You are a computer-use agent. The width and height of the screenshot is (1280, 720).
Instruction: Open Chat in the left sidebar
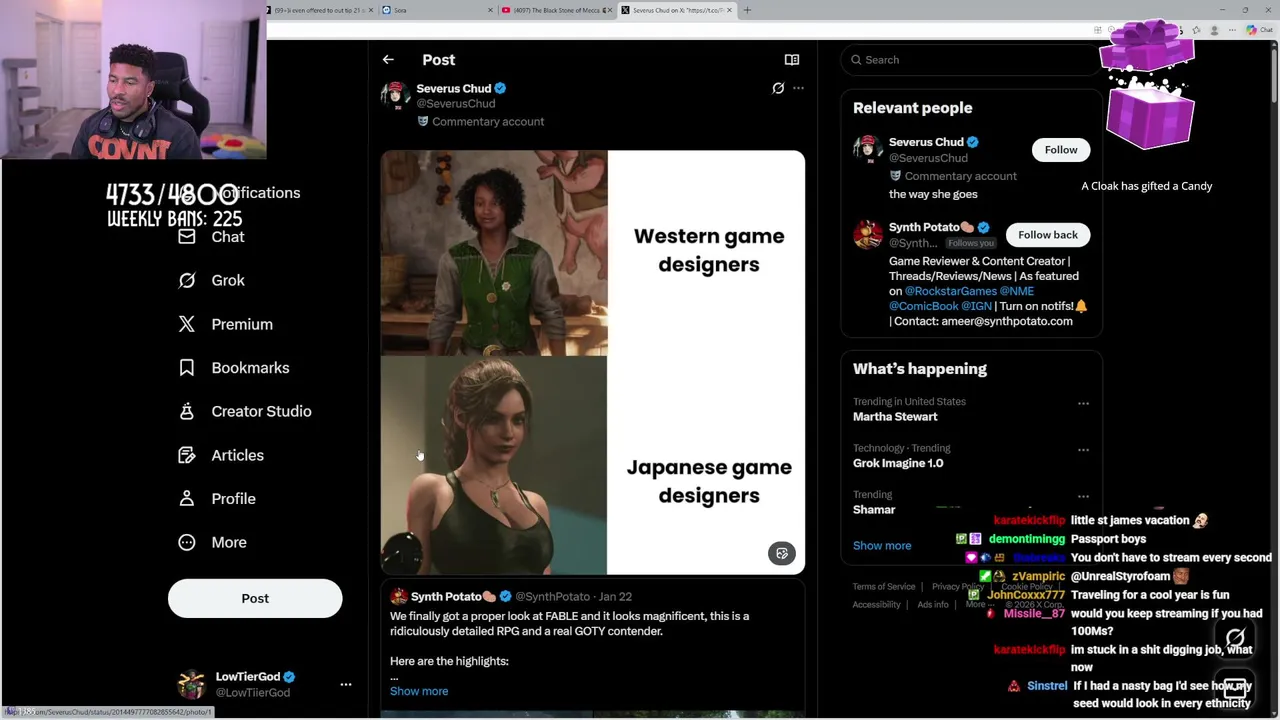pos(227,237)
